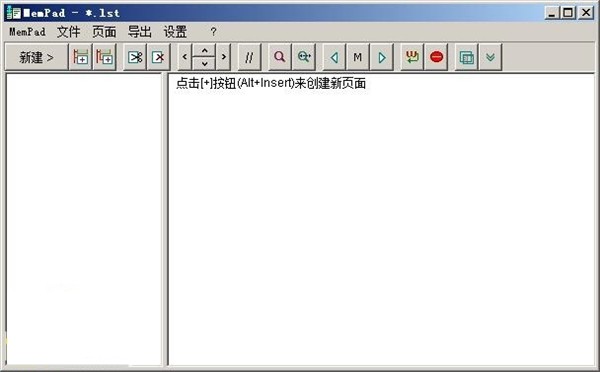This screenshot has height=372, width=600.
Task: Open the 文件 menu
Action: (x=68, y=32)
